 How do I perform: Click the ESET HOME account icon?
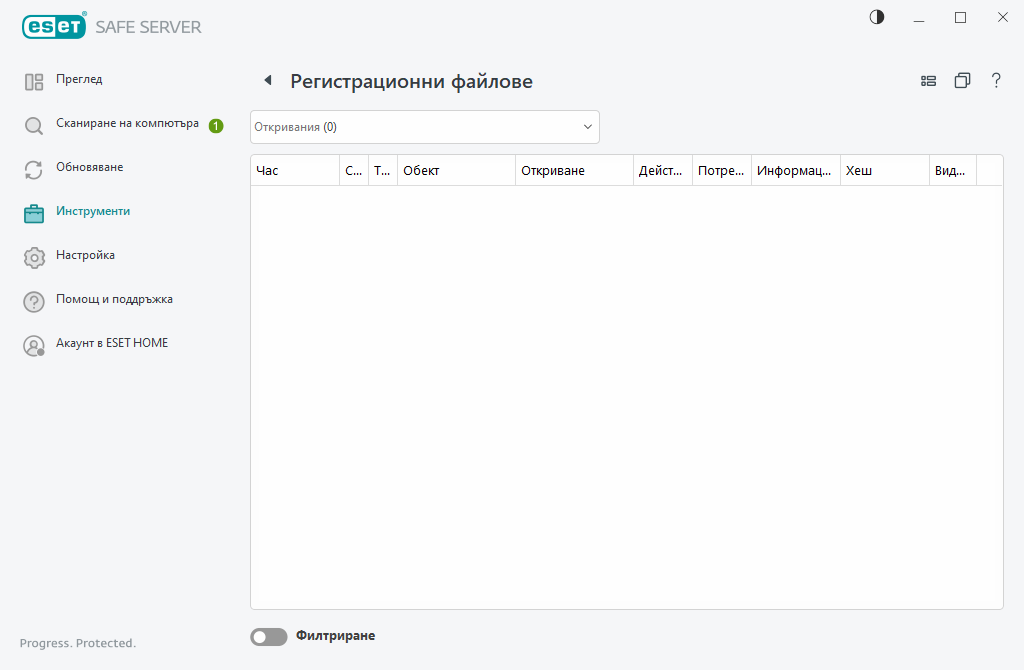[x=34, y=346]
